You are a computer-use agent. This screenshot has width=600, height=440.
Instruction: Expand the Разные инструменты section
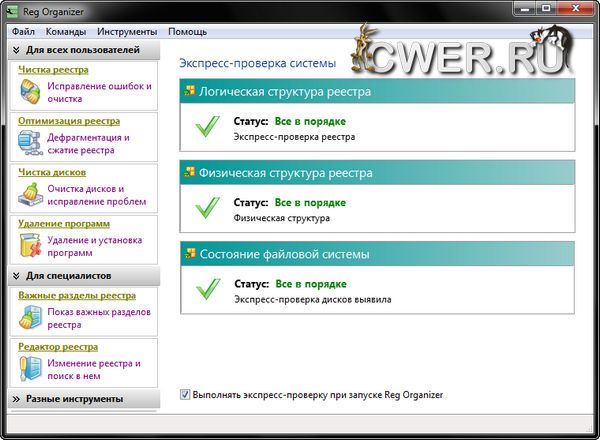(x=17, y=399)
